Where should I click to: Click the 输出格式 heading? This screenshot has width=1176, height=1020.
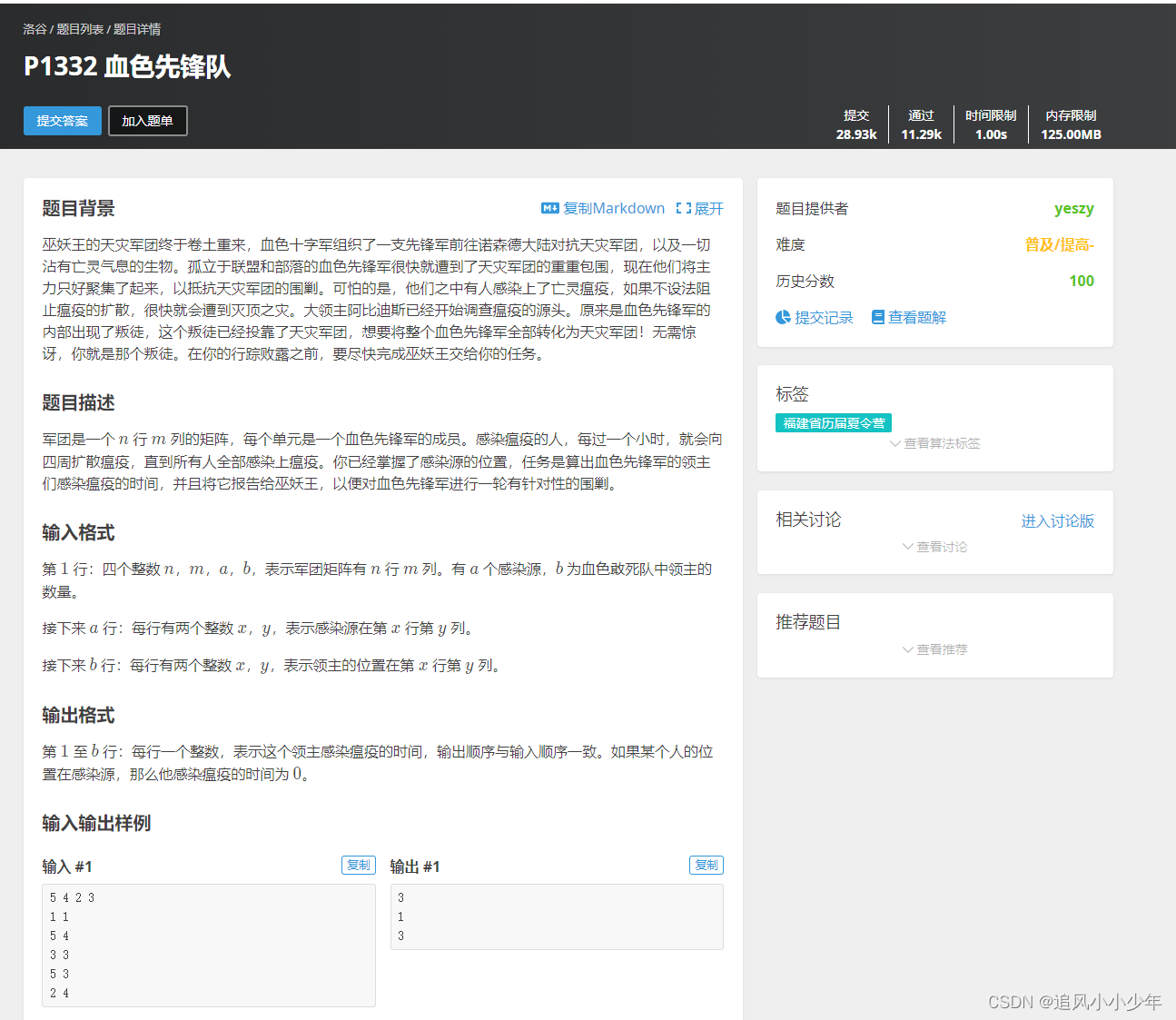pos(78,715)
